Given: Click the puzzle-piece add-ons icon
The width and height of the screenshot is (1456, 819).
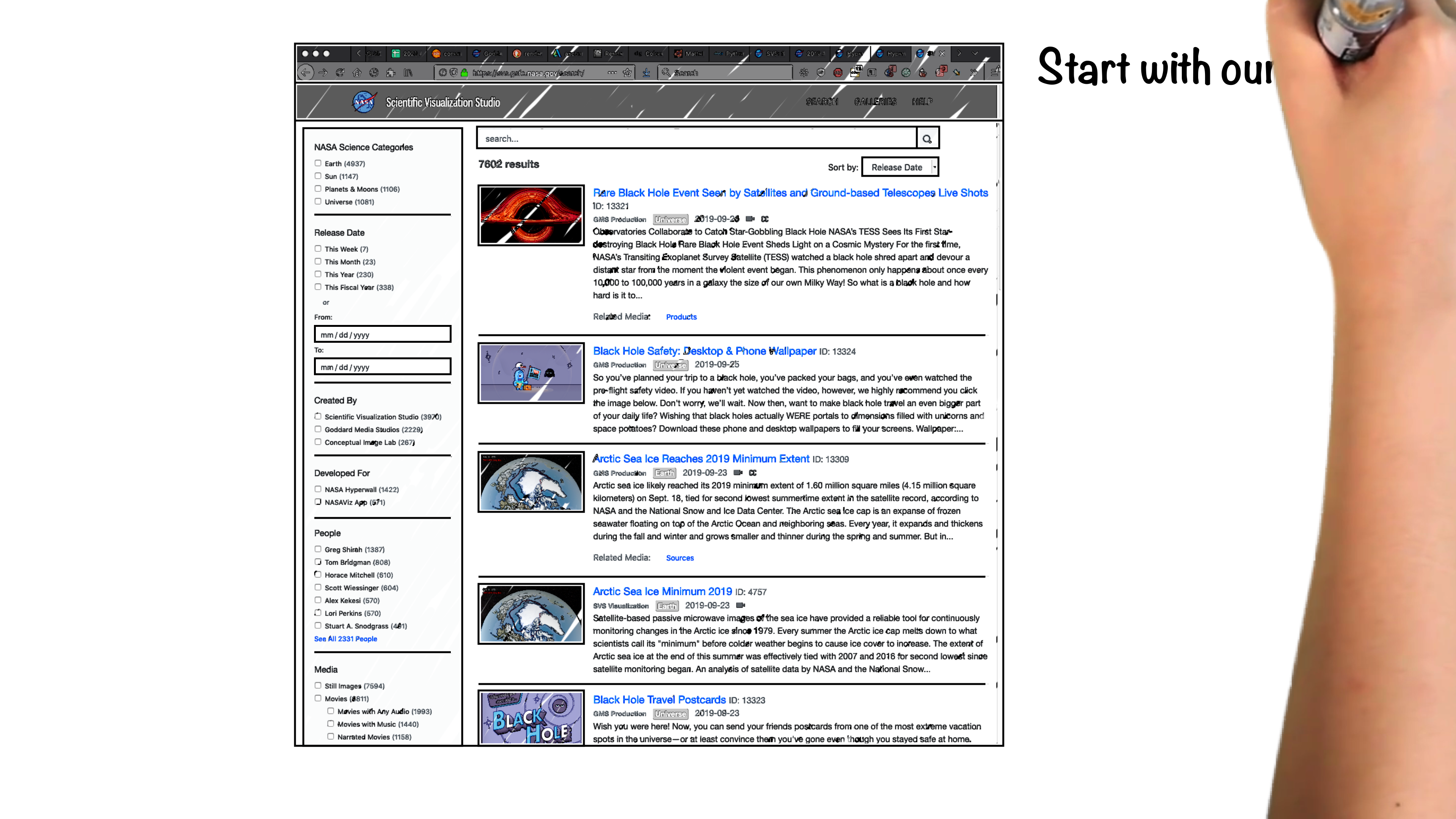Looking at the screenshot, I should [391, 72].
